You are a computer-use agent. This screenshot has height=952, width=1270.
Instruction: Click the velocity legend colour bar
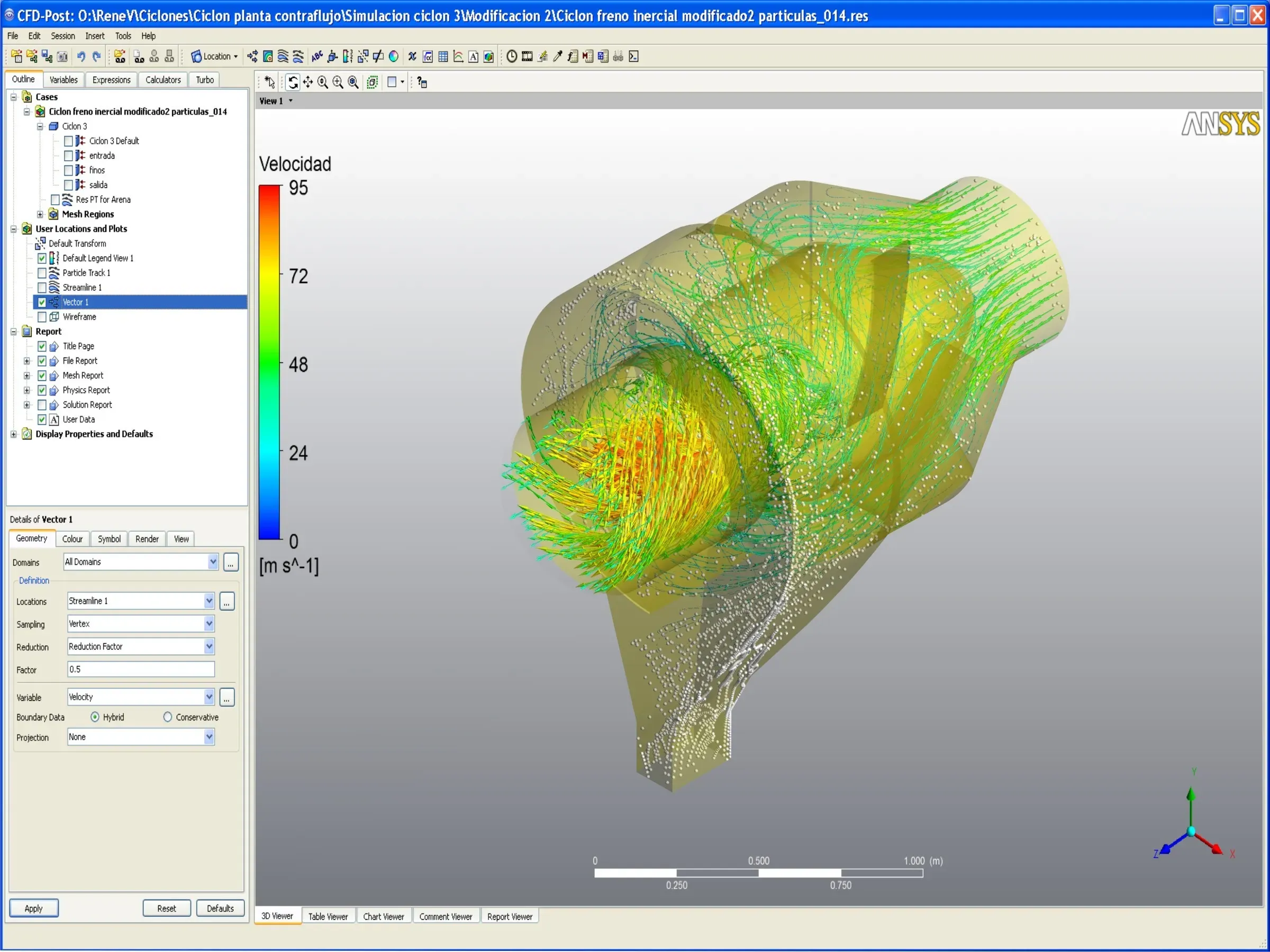coord(269,362)
